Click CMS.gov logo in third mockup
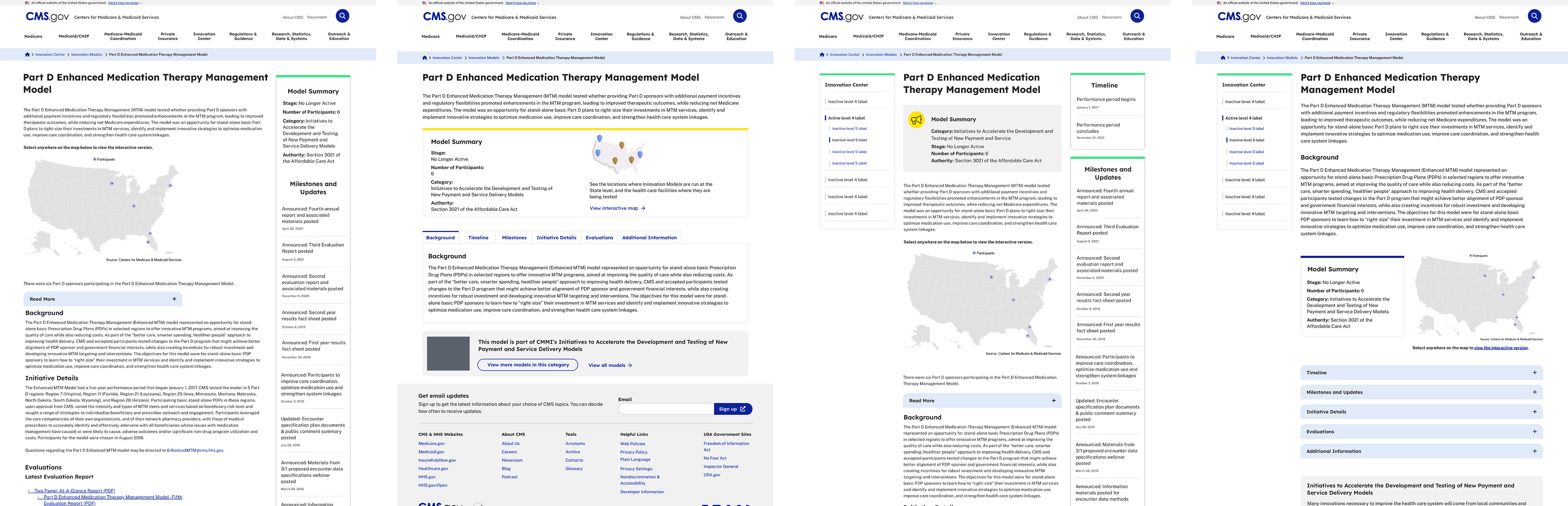Viewport: 1568px width, 506px height. [x=842, y=16]
